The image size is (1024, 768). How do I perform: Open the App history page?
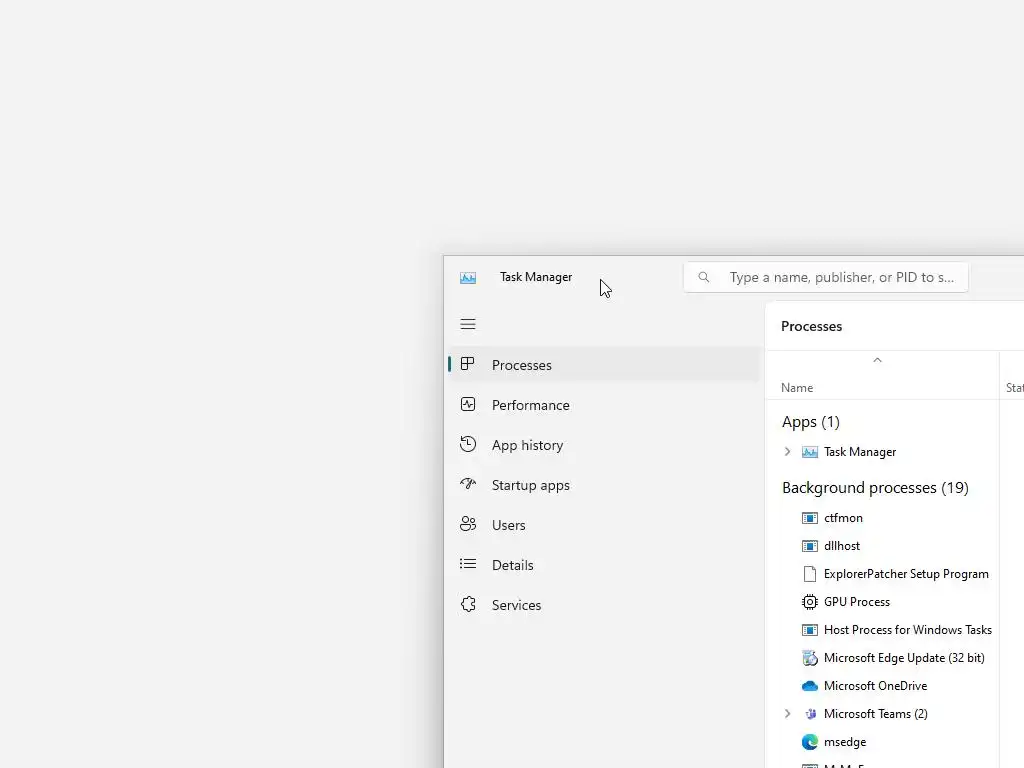[603, 445]
